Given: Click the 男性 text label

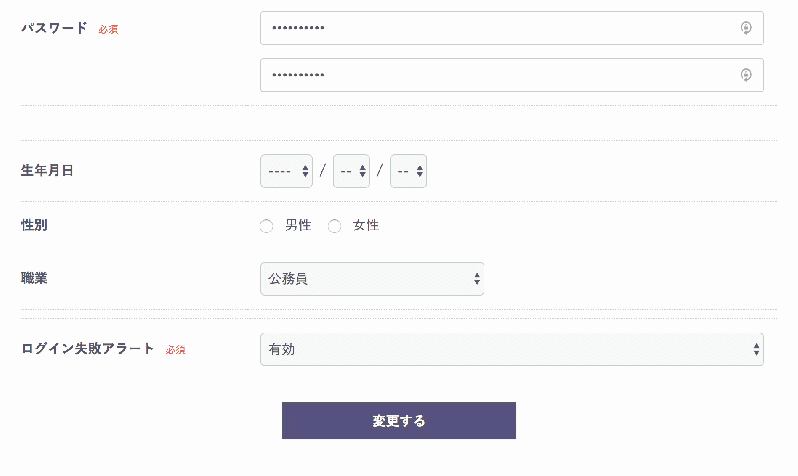Looking at the screenshot, I should [298, 225].
